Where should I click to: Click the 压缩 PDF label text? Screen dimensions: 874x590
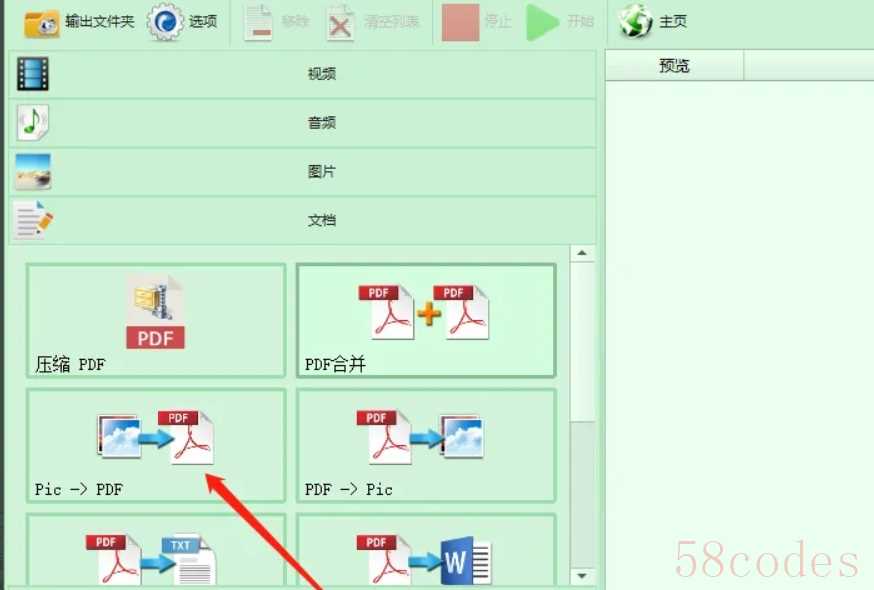(70, 364)
